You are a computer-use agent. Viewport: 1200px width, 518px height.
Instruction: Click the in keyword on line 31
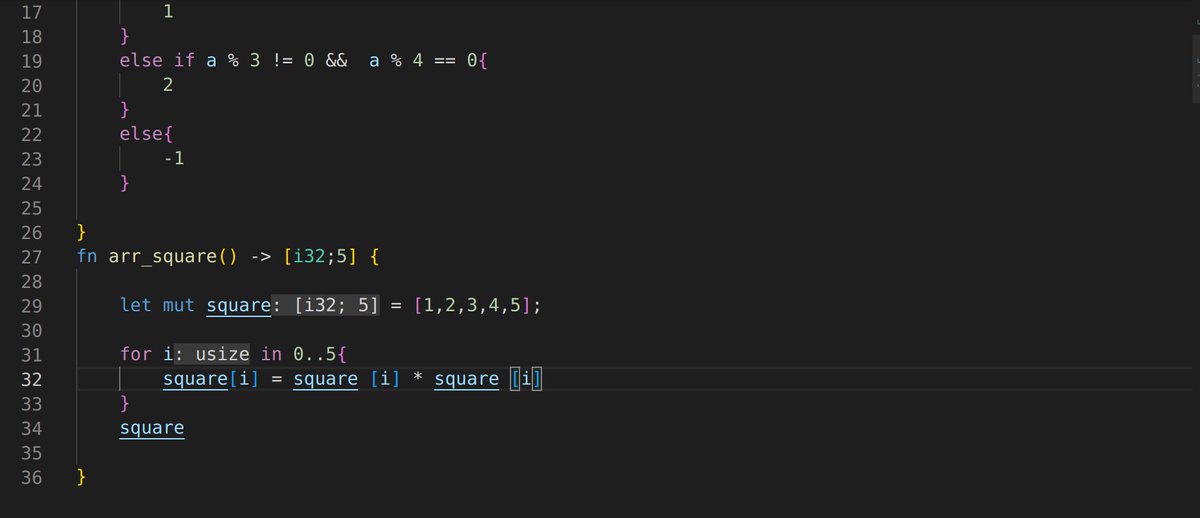[x=272, y=355]
